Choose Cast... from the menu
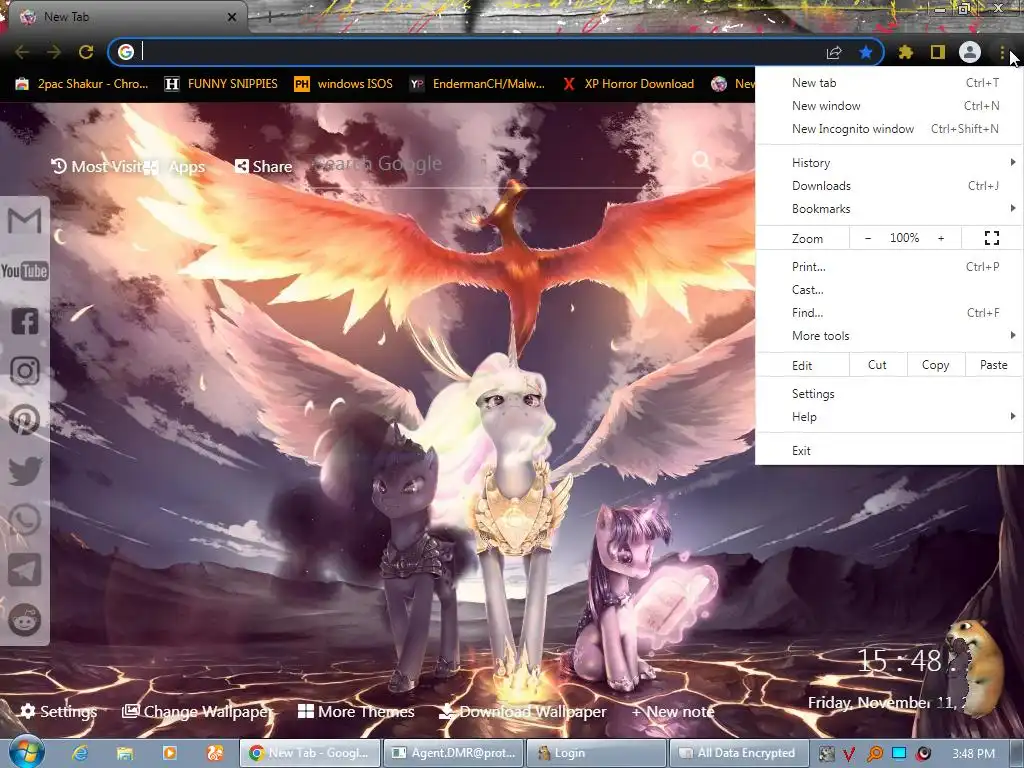Image resolution: width=1024 pixels, height=768 pixels. (889, 290)
